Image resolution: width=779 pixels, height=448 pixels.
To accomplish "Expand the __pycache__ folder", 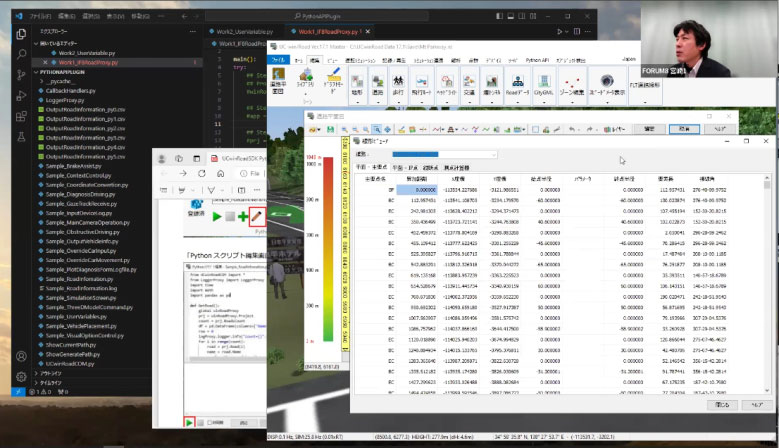I will pyautogui.click(x=60, y=81).
